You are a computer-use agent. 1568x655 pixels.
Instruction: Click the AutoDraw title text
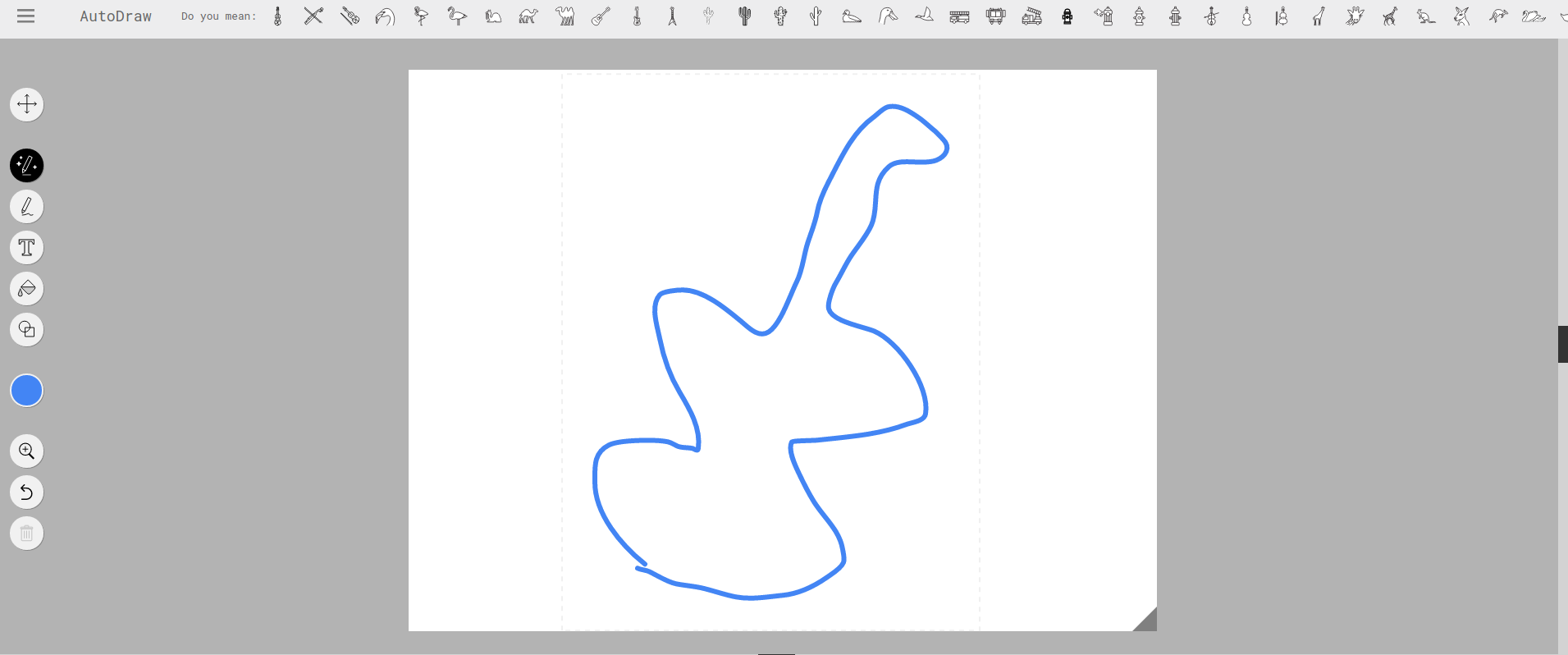click(116, 16)
